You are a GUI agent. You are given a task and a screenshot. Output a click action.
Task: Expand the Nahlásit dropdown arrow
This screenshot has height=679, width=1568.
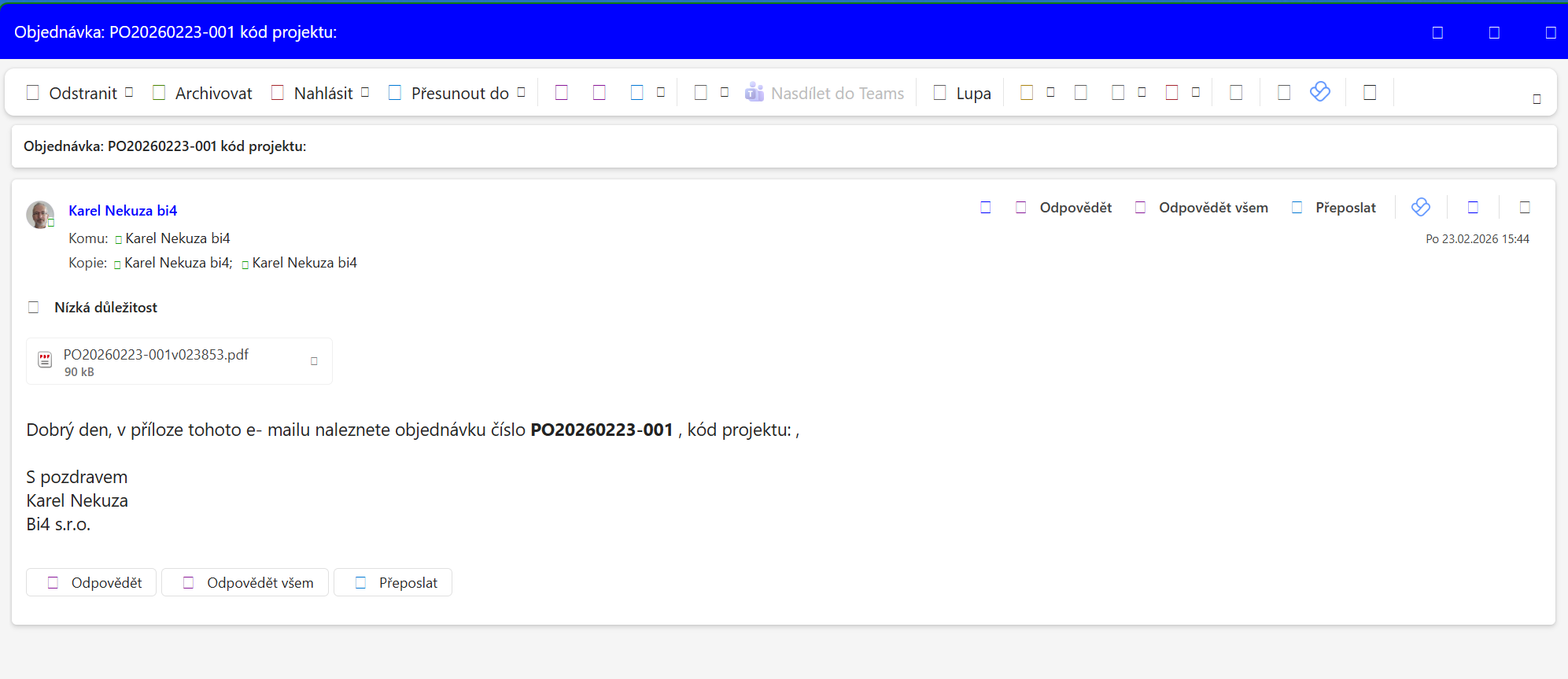tap(365, 92)
